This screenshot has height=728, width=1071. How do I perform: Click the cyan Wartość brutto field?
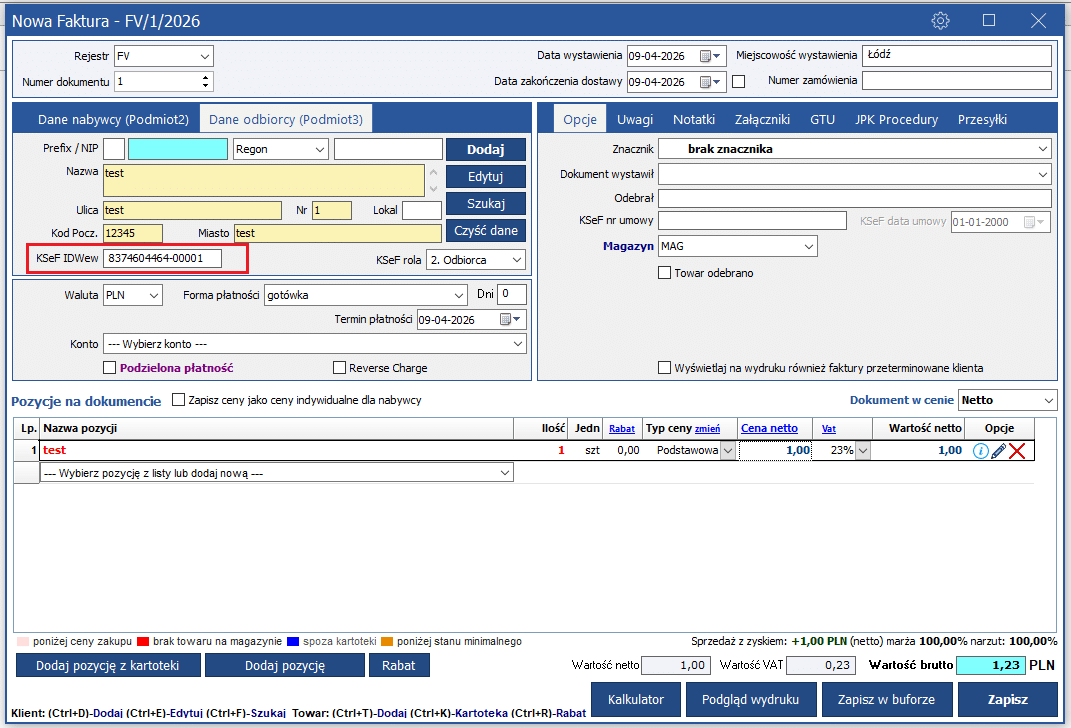pyautogui.click(x=990, y=666)
